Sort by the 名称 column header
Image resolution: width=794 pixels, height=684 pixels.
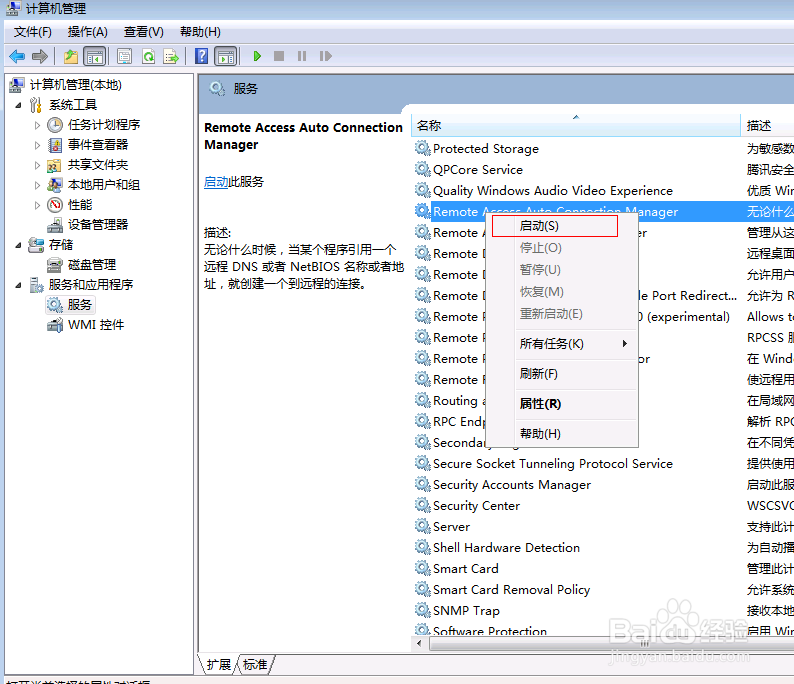(x=576, y=126)
